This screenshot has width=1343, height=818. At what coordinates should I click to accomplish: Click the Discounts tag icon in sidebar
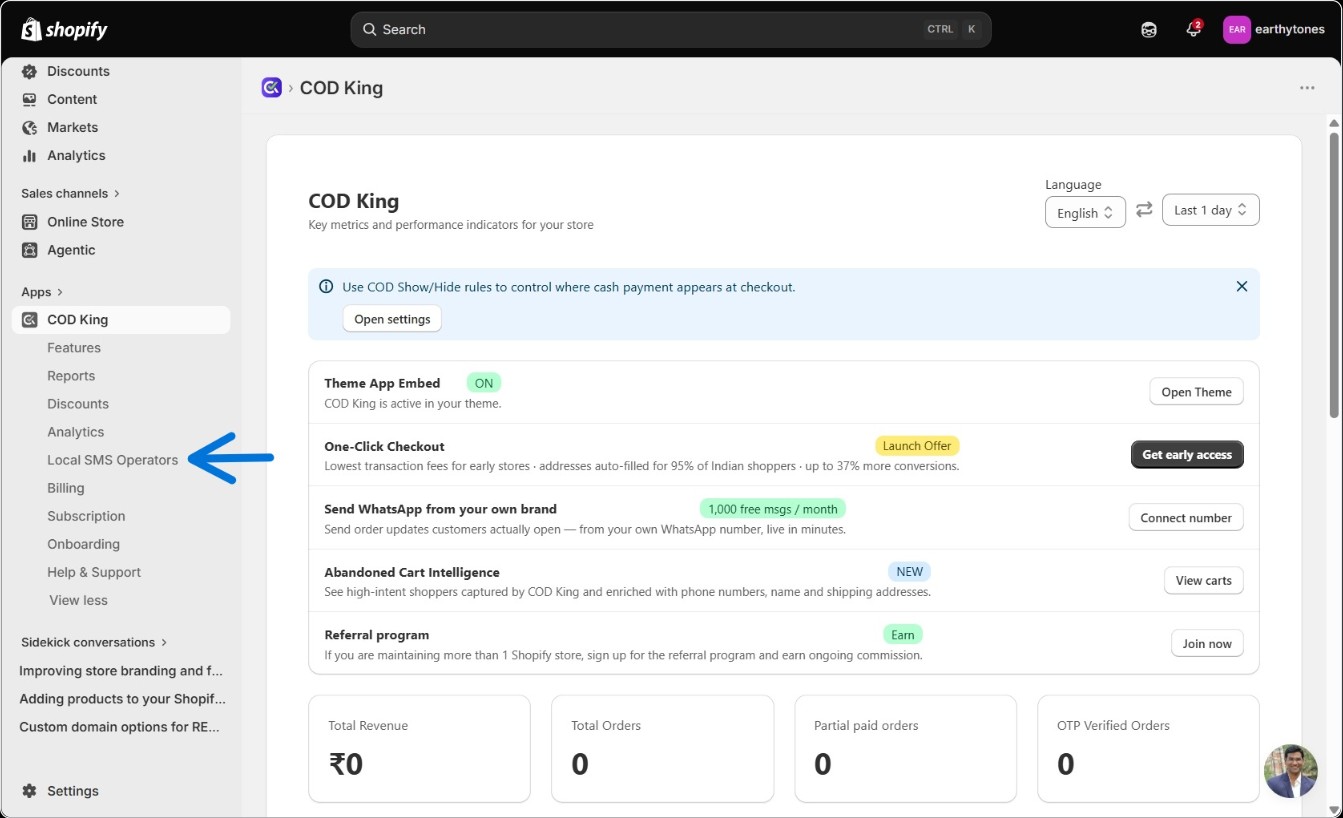click(29, 71)
